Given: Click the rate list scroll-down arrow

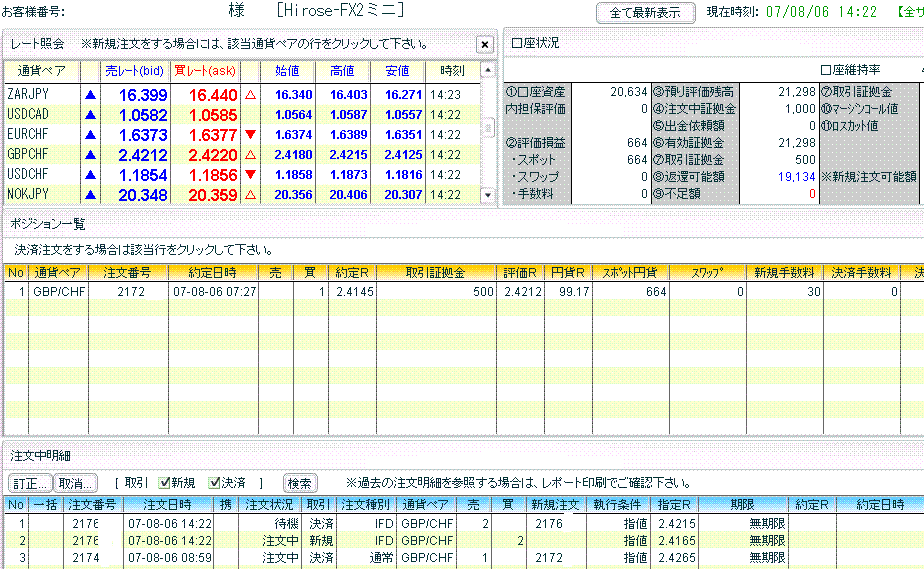Looking at the screenshot, I should pyautogui.click(x=487, y=194).
